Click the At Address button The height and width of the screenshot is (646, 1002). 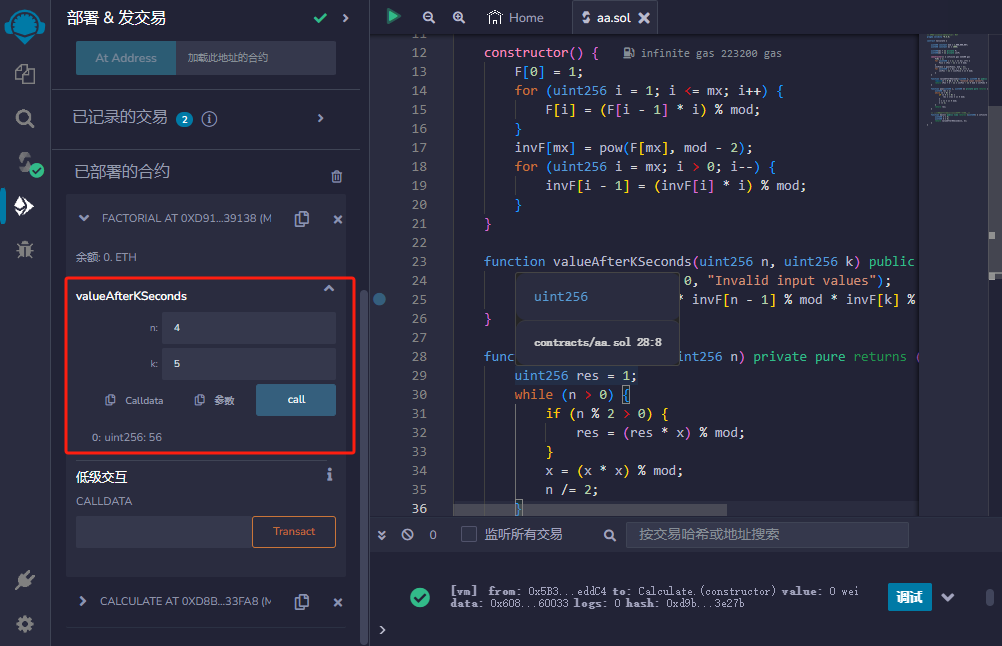pyautogui.click(x=126, y=58)
